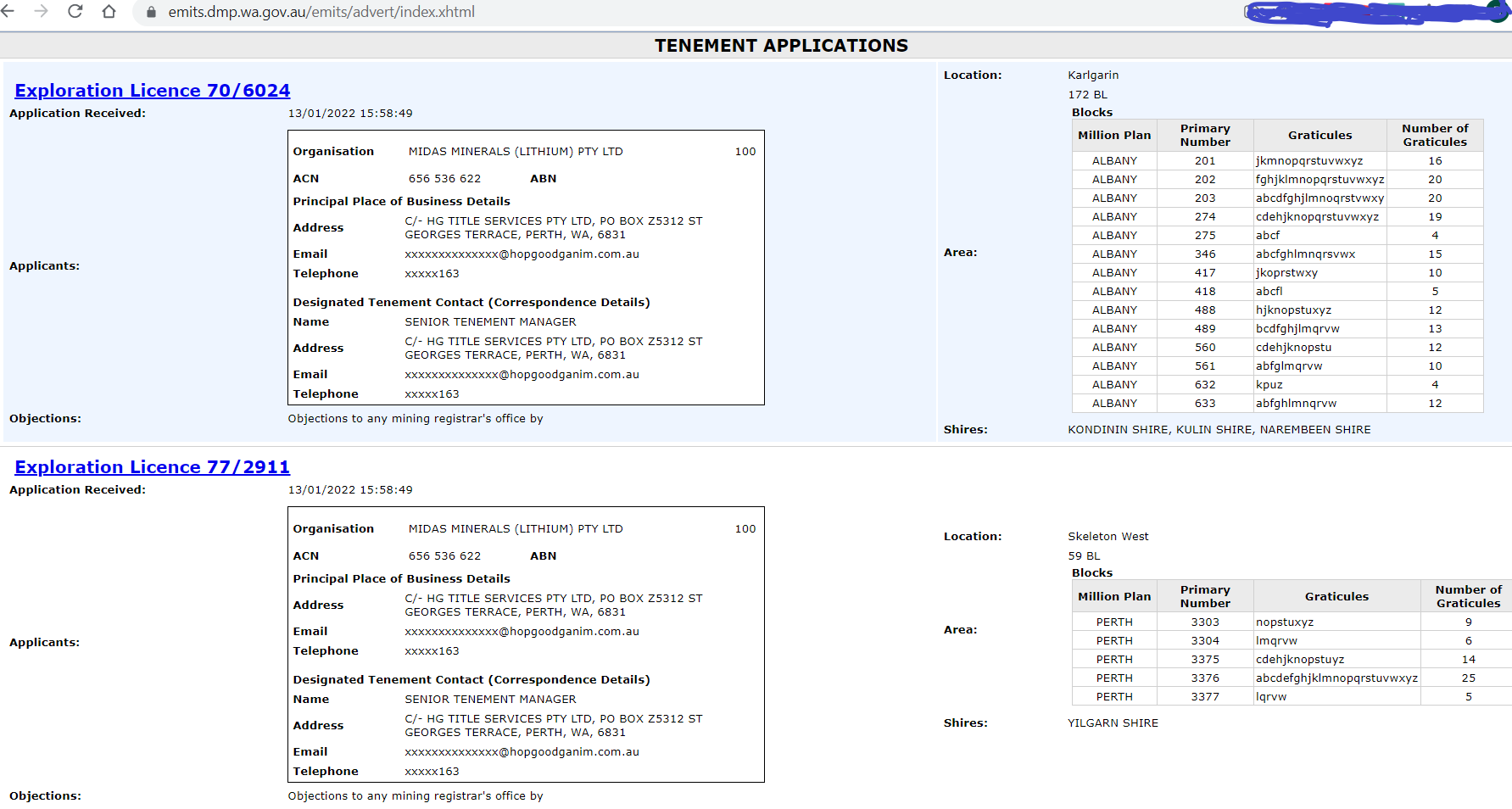This screenshot has height=809, width=1512.
Task: Click Primary Number header in the Karlgarin table
Action: click(1205, 136)
